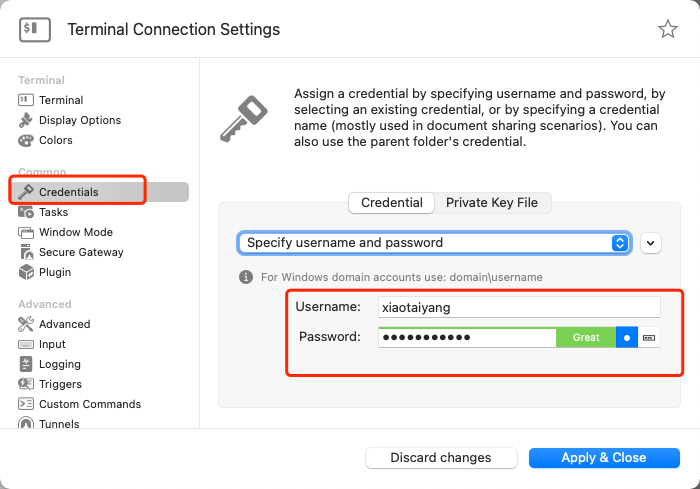Open the password generator icon
Screen dimensions: 700x489
coord(650,338)
